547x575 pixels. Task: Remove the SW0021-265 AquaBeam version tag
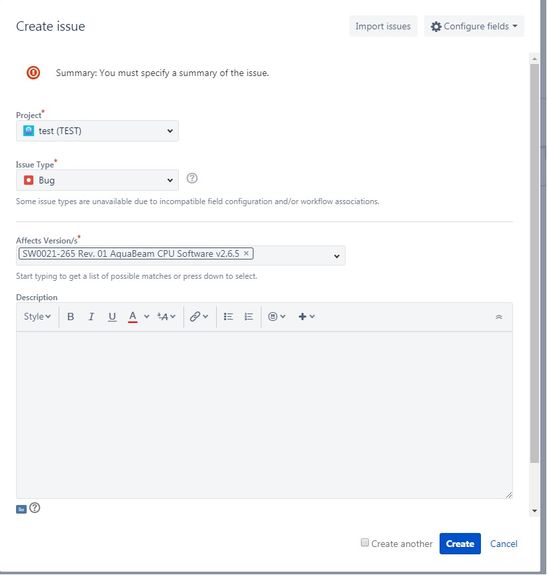246,253
